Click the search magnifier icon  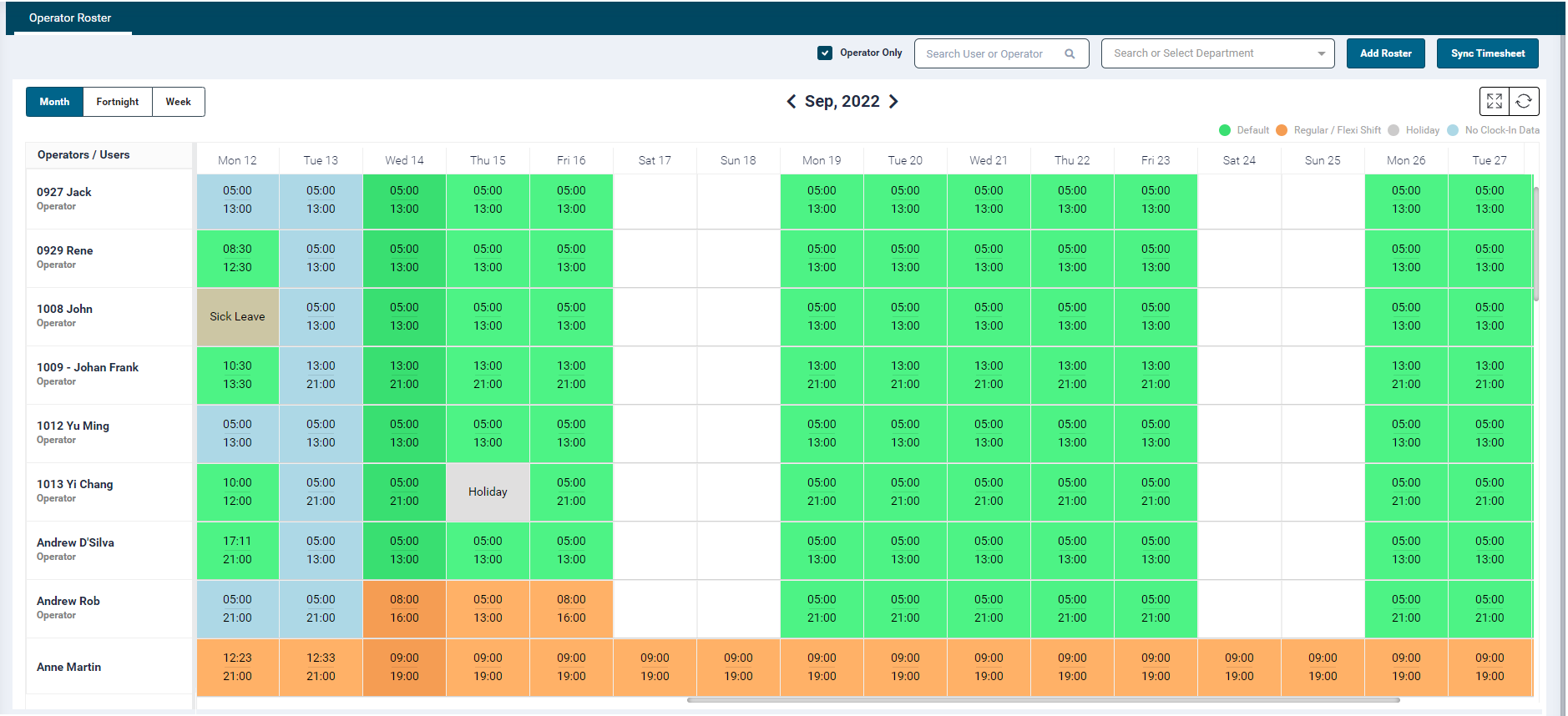[1070, 53]
